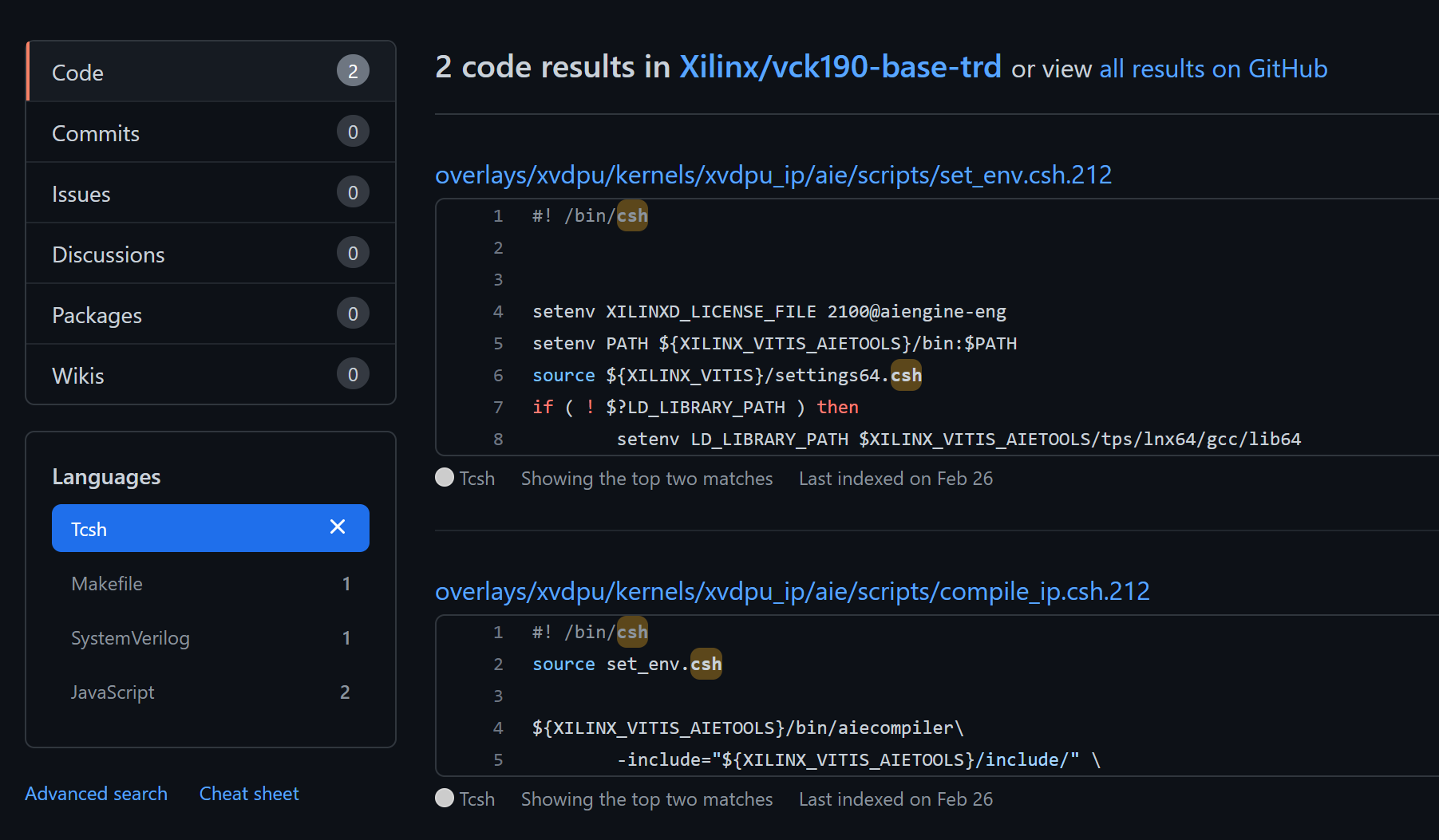Click the highlighted csh match in settings64.csh
The width and height of the screenshot is (1439, 840).
pyautogui.click(x=906, y=375)
